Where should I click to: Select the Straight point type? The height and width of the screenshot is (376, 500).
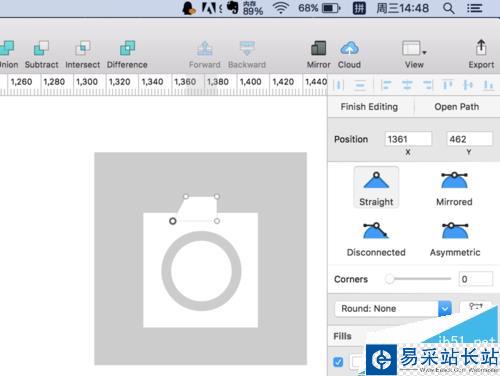[x=376, y=188]
